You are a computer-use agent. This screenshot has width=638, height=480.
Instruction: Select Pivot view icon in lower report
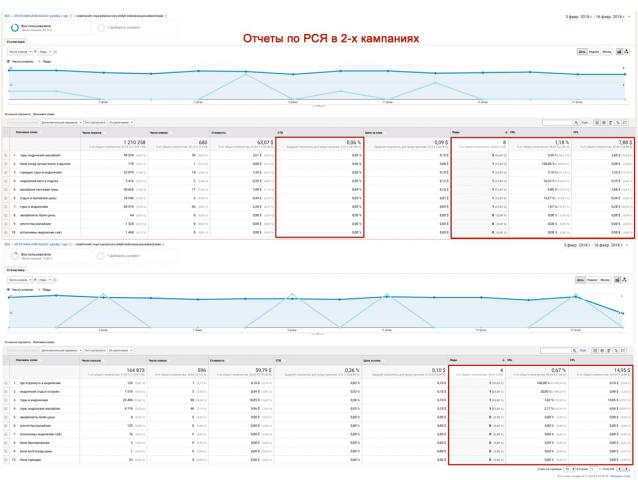coord(623,351)
